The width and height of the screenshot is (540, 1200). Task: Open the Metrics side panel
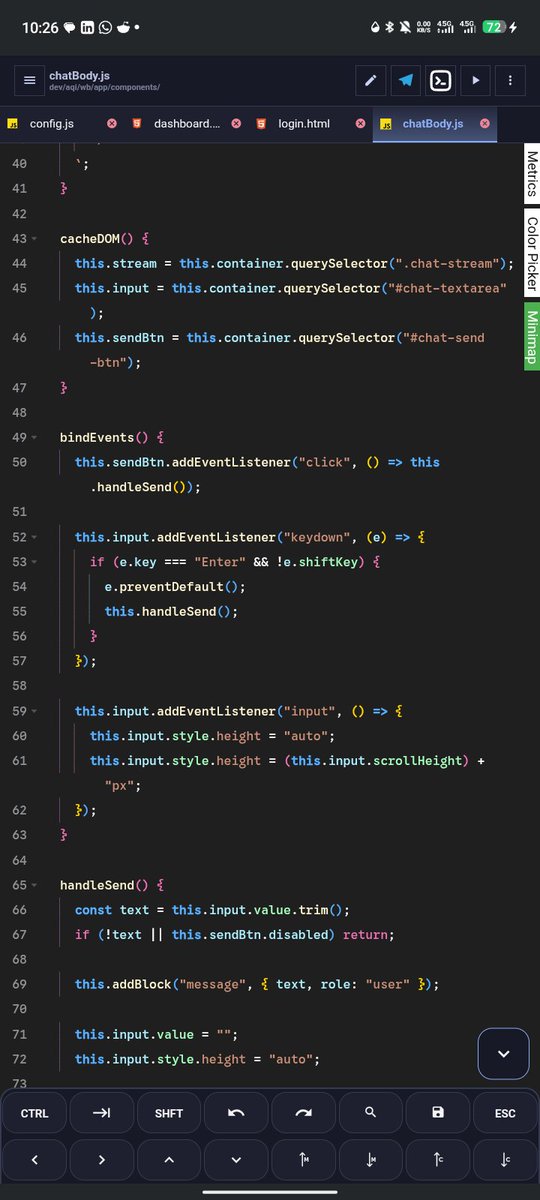532,174
